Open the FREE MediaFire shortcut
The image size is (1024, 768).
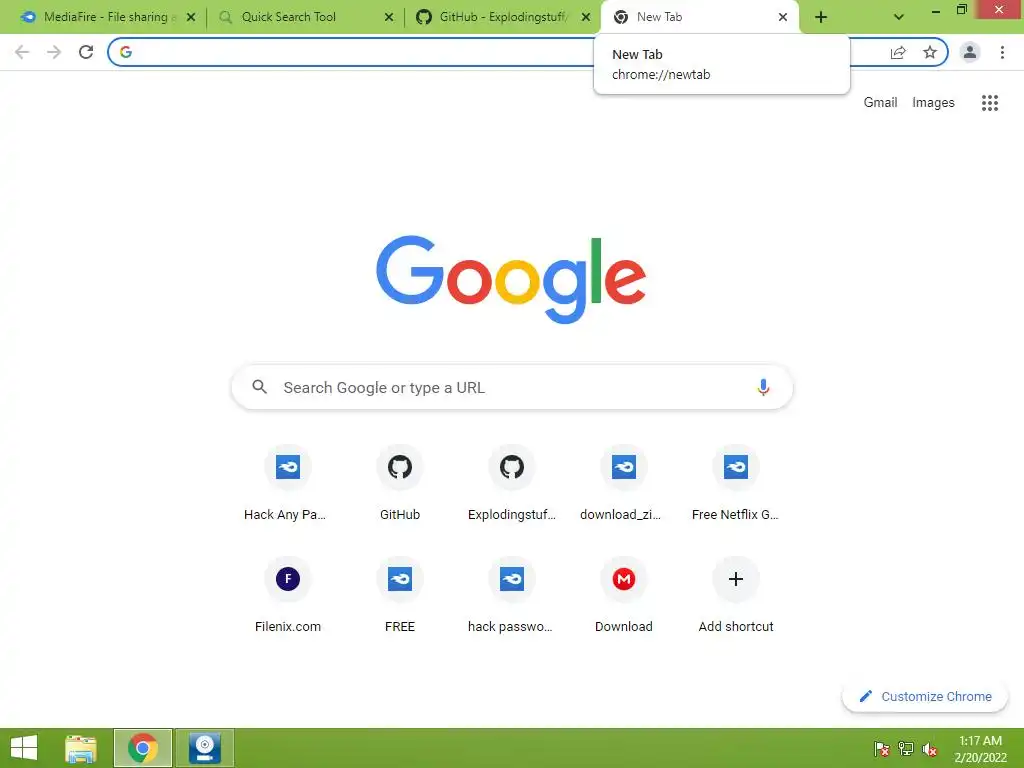tap(400, 596)
